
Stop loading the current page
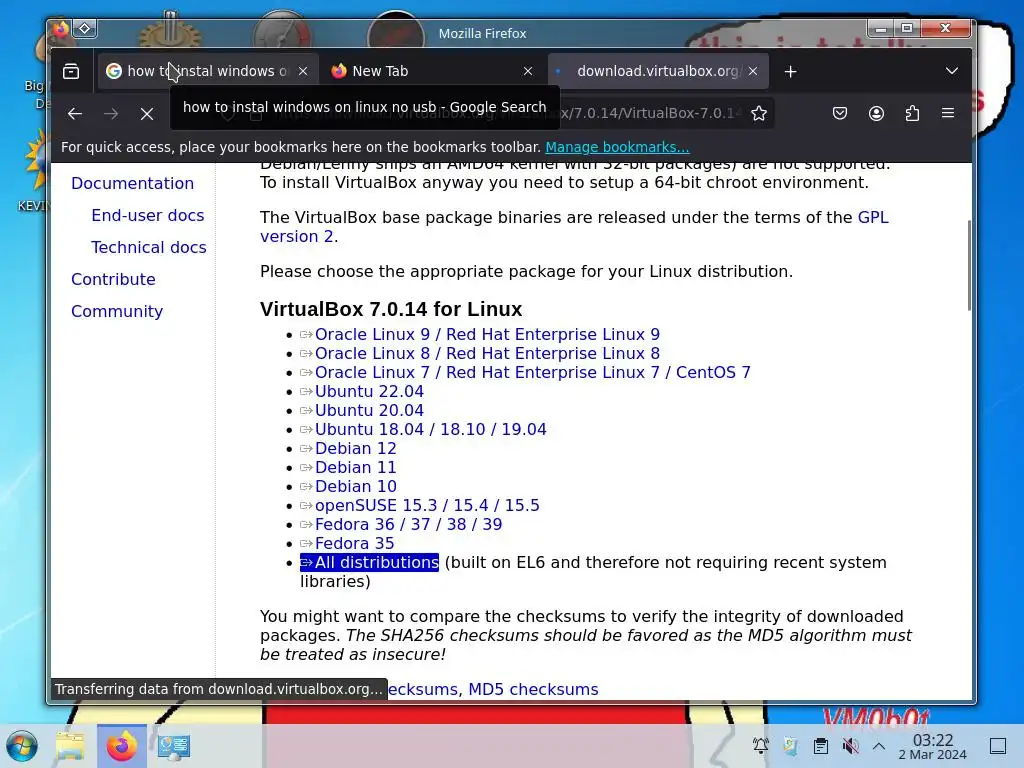147,114
